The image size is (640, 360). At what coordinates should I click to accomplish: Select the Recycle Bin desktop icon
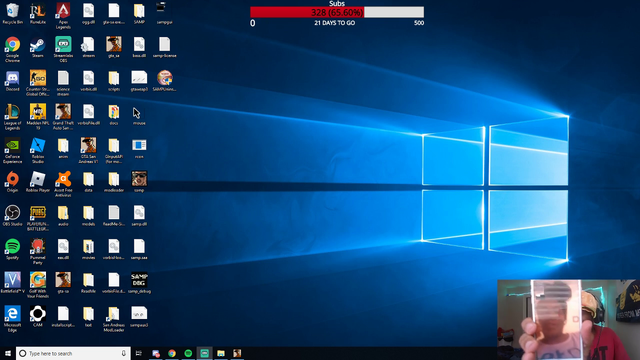(x=13, y=13)
